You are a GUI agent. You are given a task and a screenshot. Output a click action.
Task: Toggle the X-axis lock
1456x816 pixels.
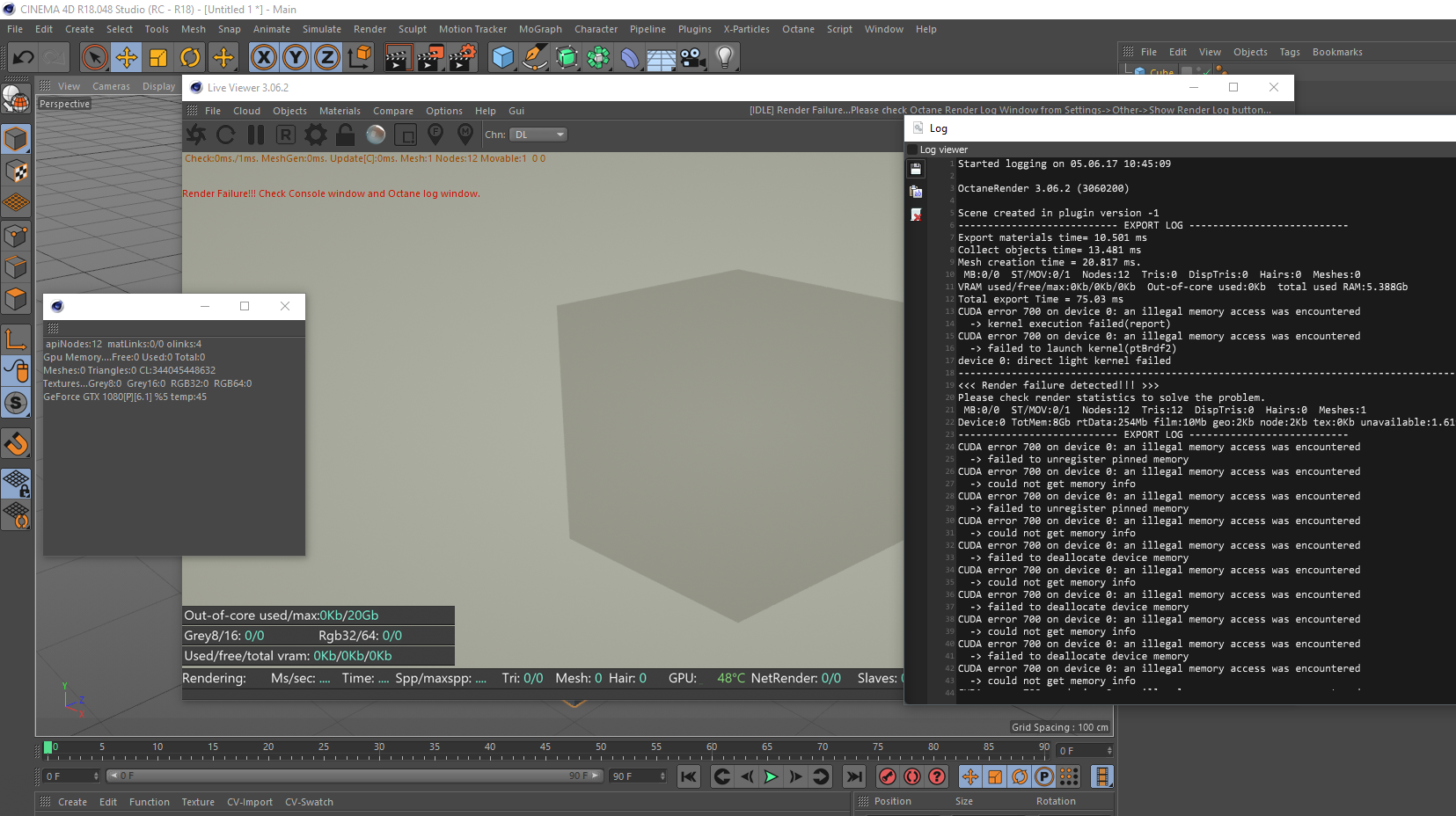click(x=263, y=58)
